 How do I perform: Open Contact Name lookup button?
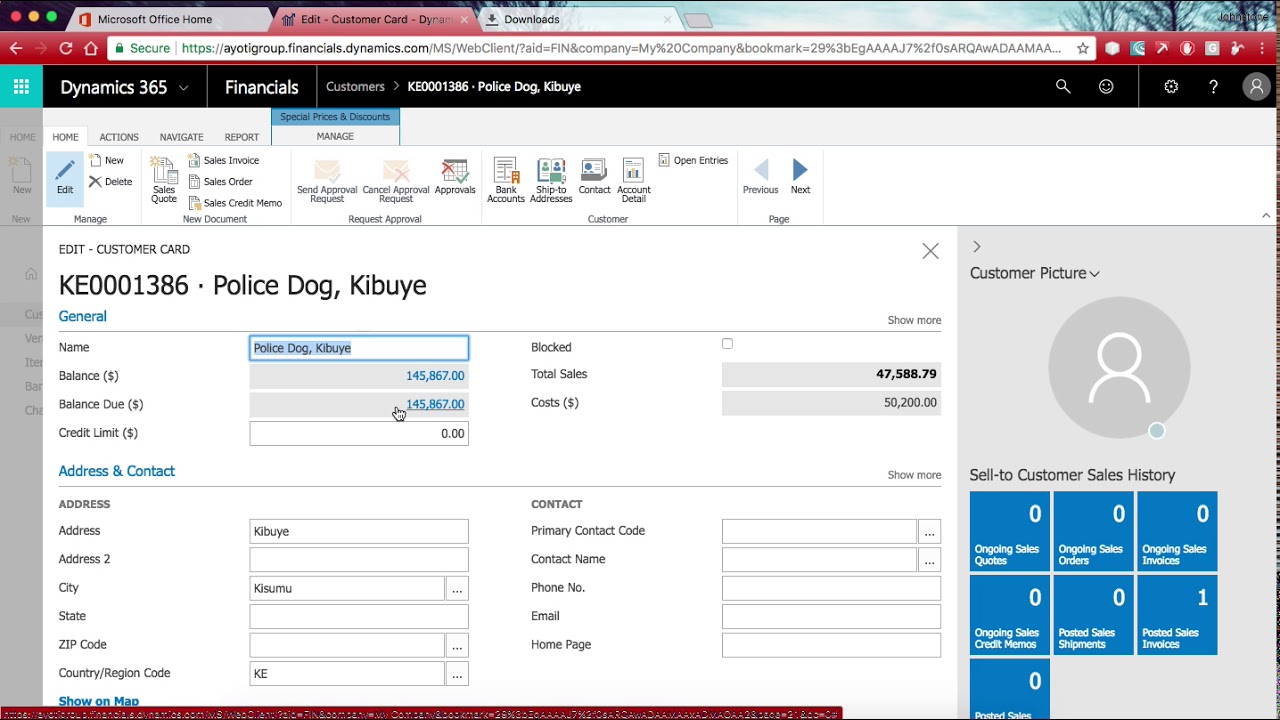coord(930,560)
